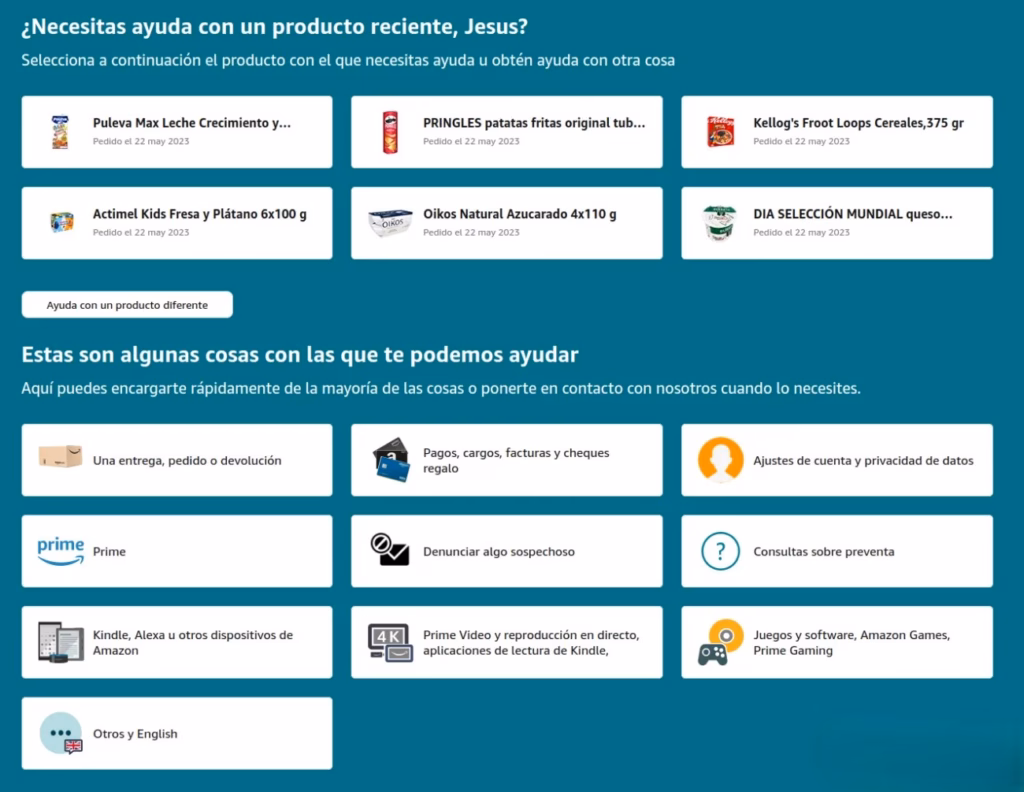Select the game controller icon
The image size is (1024, 792).
[x=720, y=642]
